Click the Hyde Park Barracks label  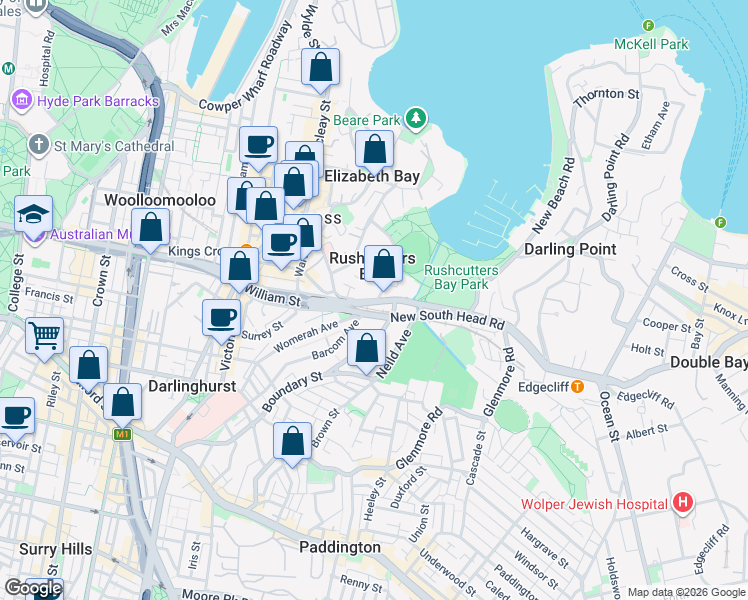click(x=98, y=101)
